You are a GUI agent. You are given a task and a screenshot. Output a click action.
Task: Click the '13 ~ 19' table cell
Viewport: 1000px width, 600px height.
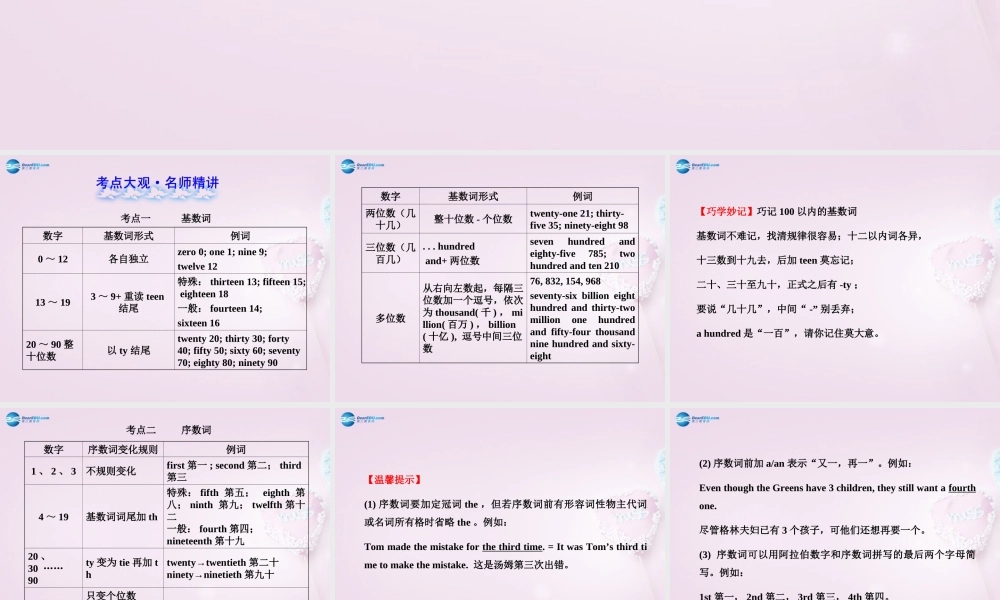[52, 302]
